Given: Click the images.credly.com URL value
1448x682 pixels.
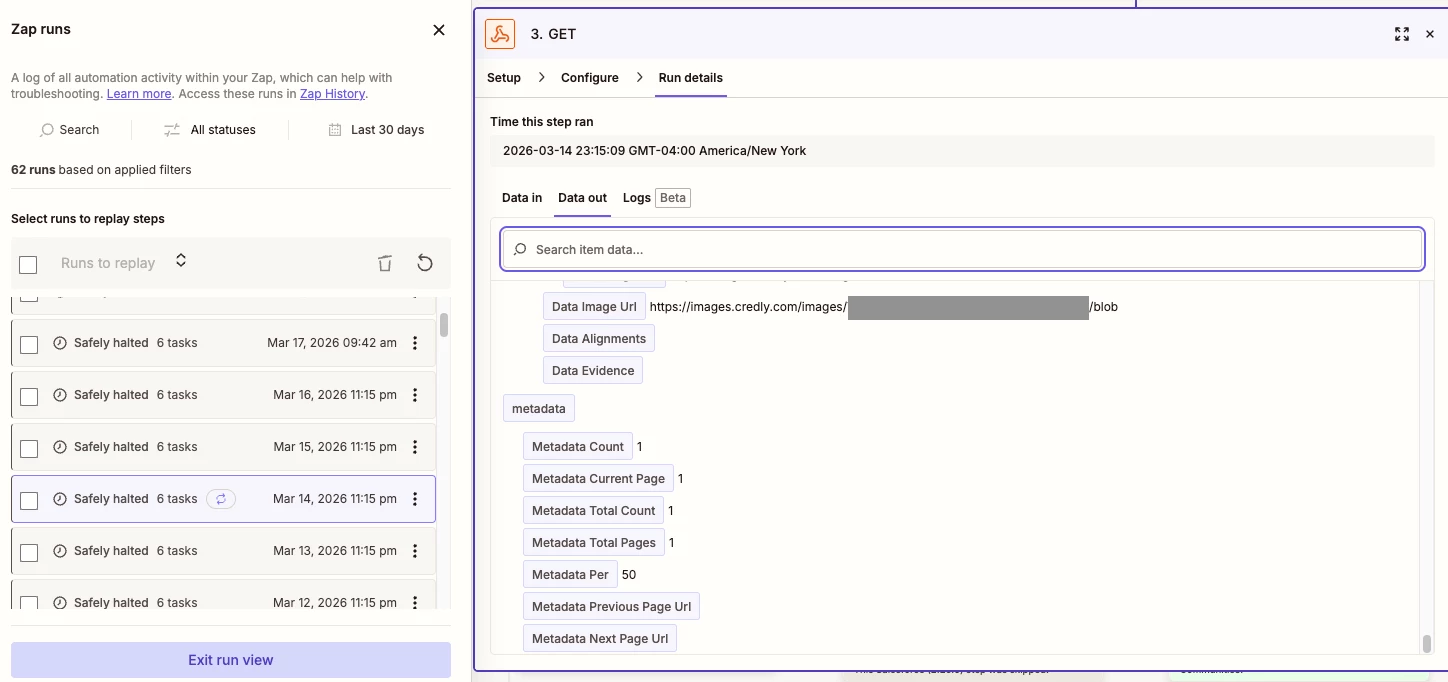Looking at the screenshot, I should point(884,307).
